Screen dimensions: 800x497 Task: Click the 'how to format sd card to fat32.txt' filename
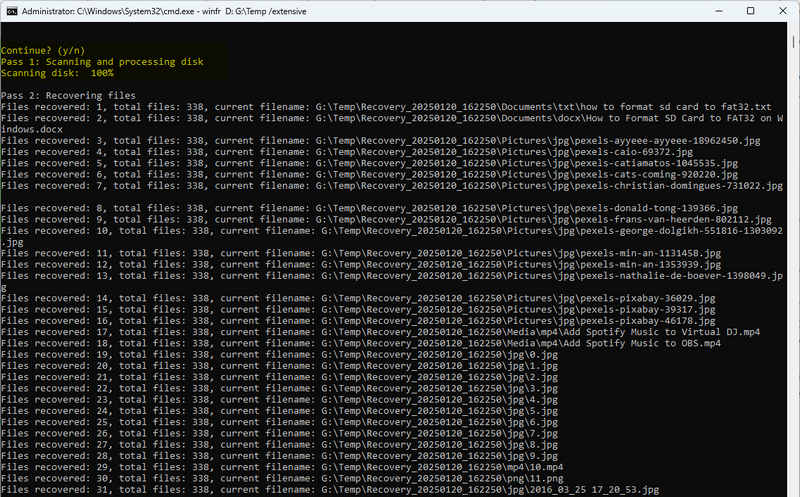click(675, 107)
